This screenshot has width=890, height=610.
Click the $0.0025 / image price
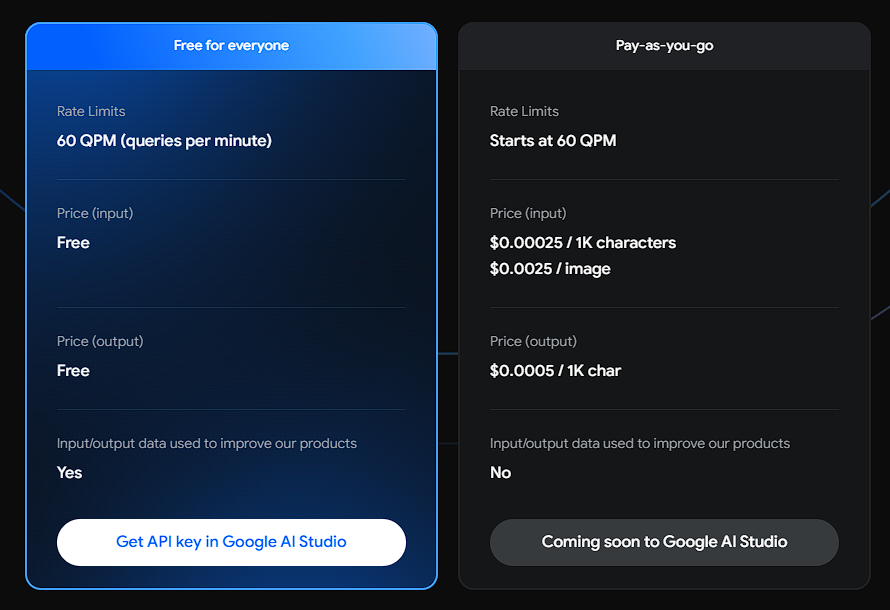click(550, 269)
